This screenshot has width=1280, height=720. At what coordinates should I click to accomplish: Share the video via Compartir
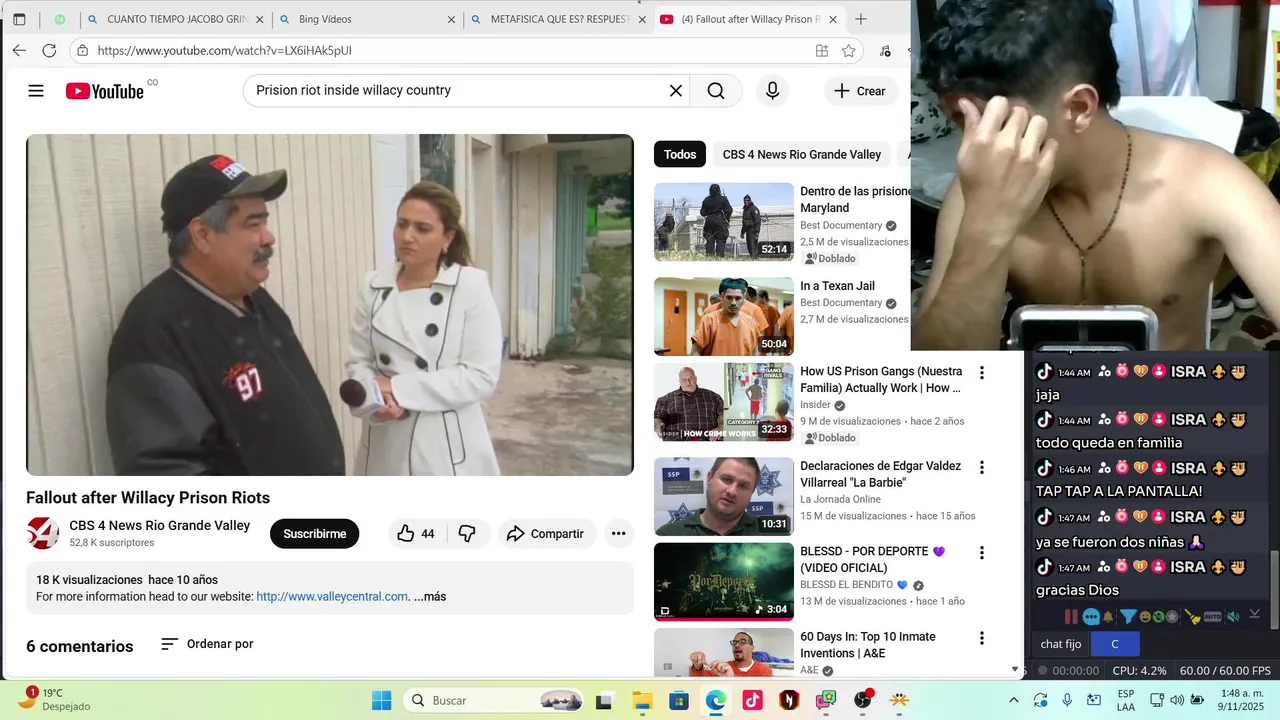pos(547,534)
